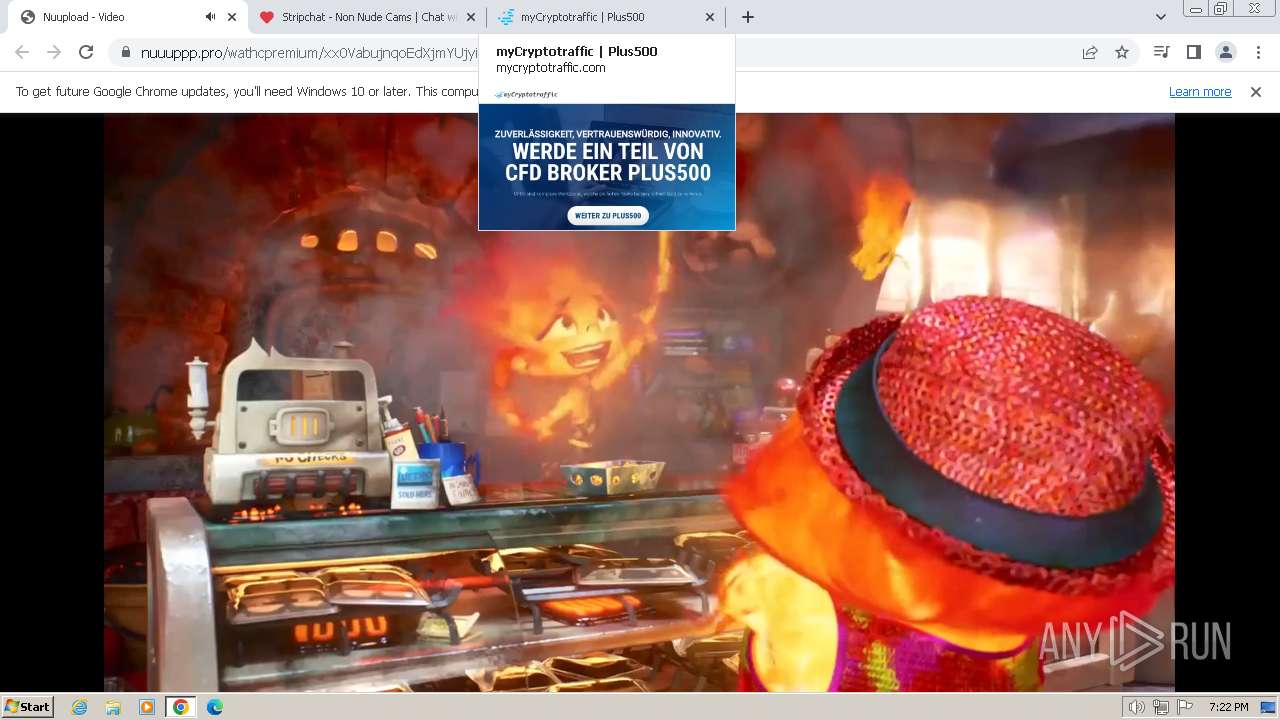Close the Nuupload - Video tab
This screenshot has height=720, width=1280.
tap(232, 17)
